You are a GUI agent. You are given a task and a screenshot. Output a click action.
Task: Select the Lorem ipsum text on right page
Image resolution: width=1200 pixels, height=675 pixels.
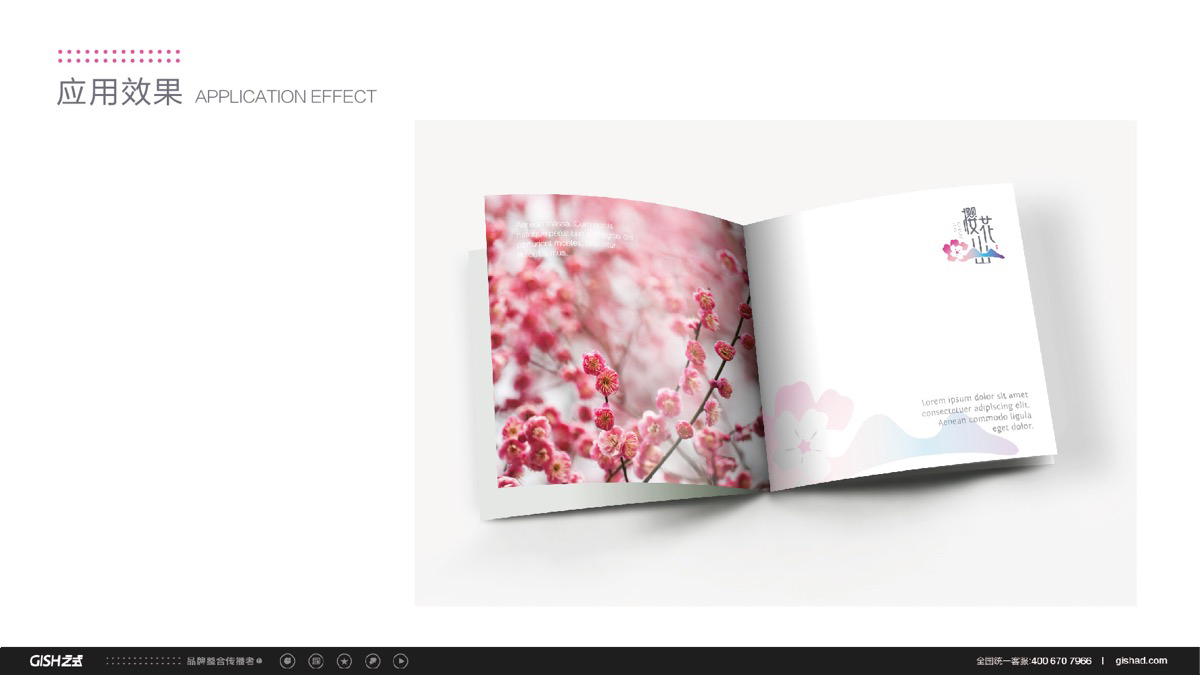[x=977, y=411]
